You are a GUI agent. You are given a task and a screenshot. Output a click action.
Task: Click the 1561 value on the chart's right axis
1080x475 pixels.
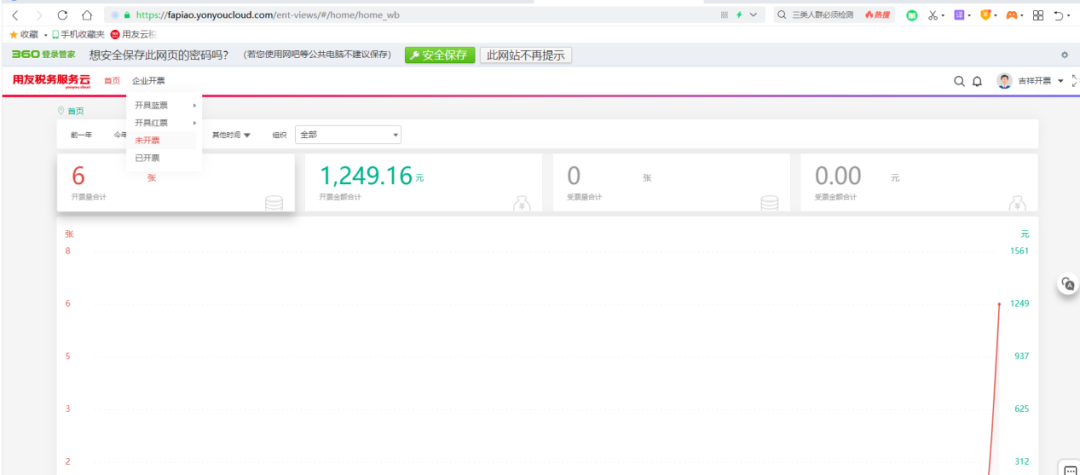tap(1021, 251)
